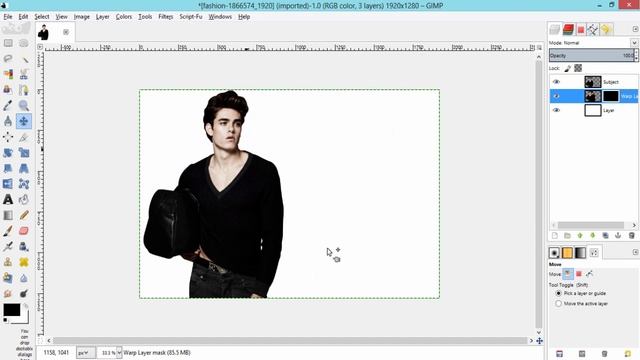Select the Color Picker tool
The width and height of the screenshot is (640, 360).
click(x=8, y=105)
